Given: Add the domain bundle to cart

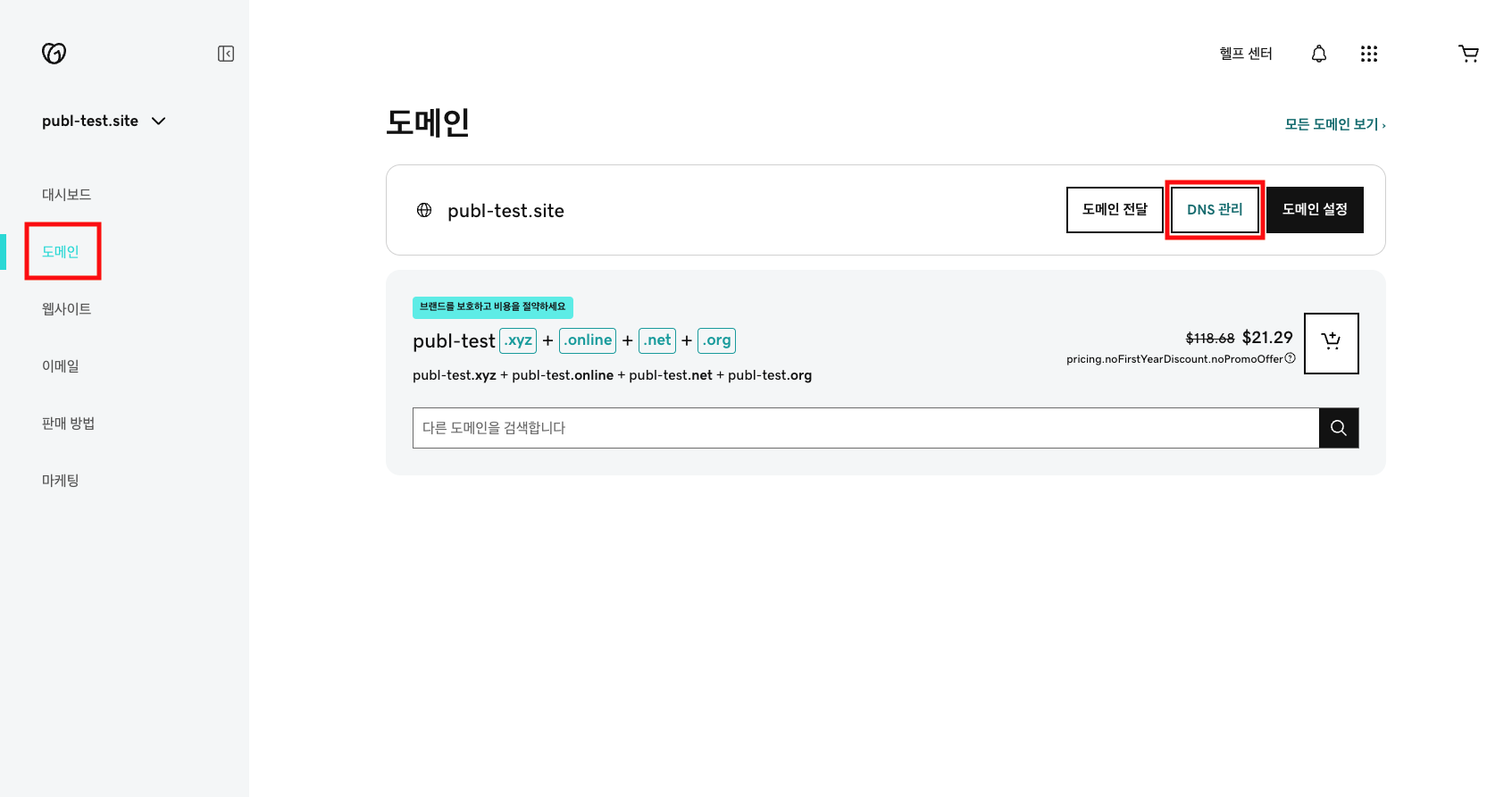Looking at the screenshot, I should tap(1332, 342).
